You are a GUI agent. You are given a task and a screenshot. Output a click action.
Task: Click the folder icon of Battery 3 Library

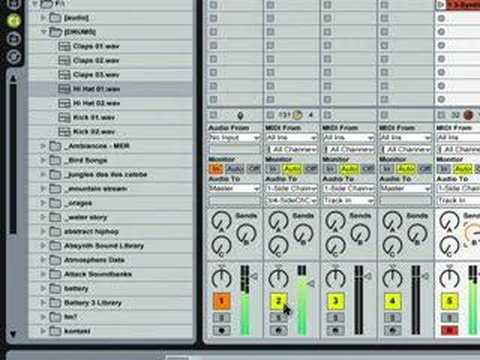(55, 303)
